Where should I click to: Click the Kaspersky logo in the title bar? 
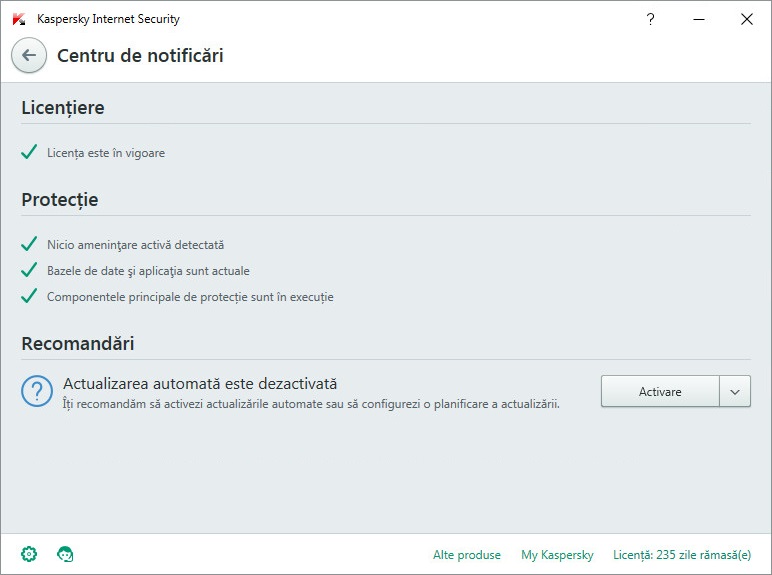tap(19, 19)
